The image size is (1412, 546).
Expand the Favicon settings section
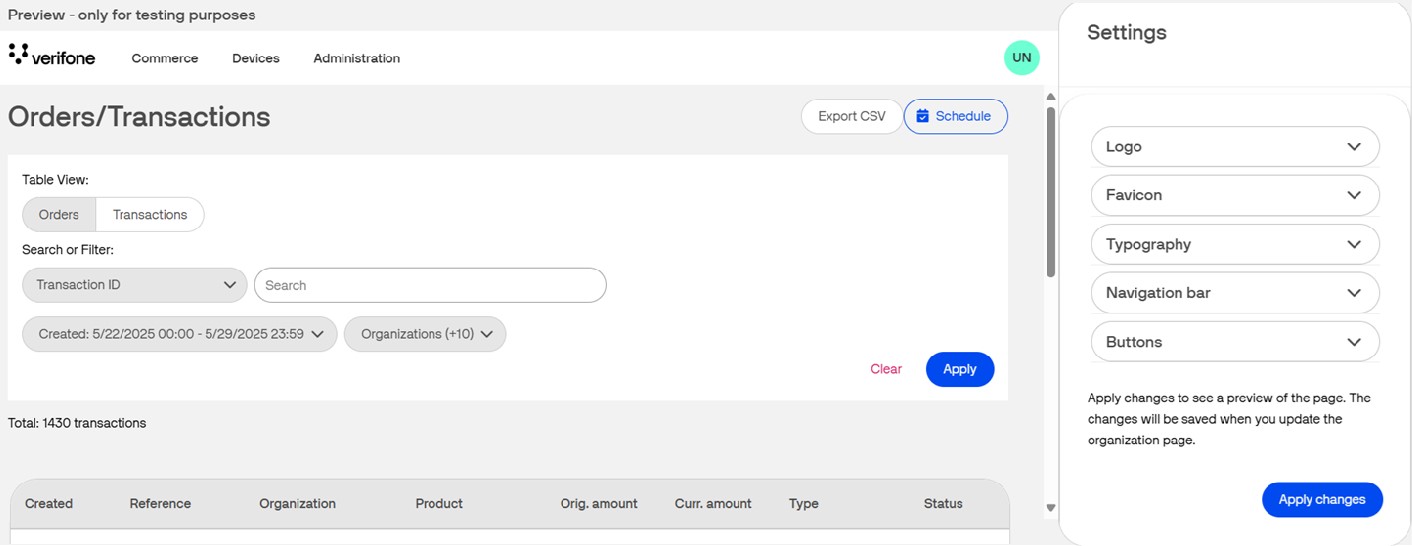click(x=1235, y=195)
